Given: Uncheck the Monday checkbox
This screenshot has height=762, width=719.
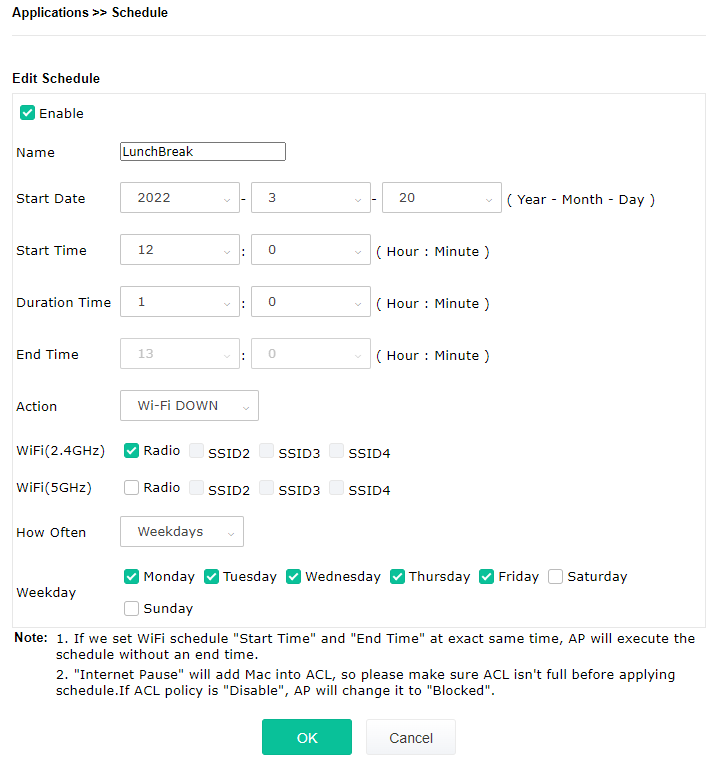Looking at the screenshot, I should 131,576.
